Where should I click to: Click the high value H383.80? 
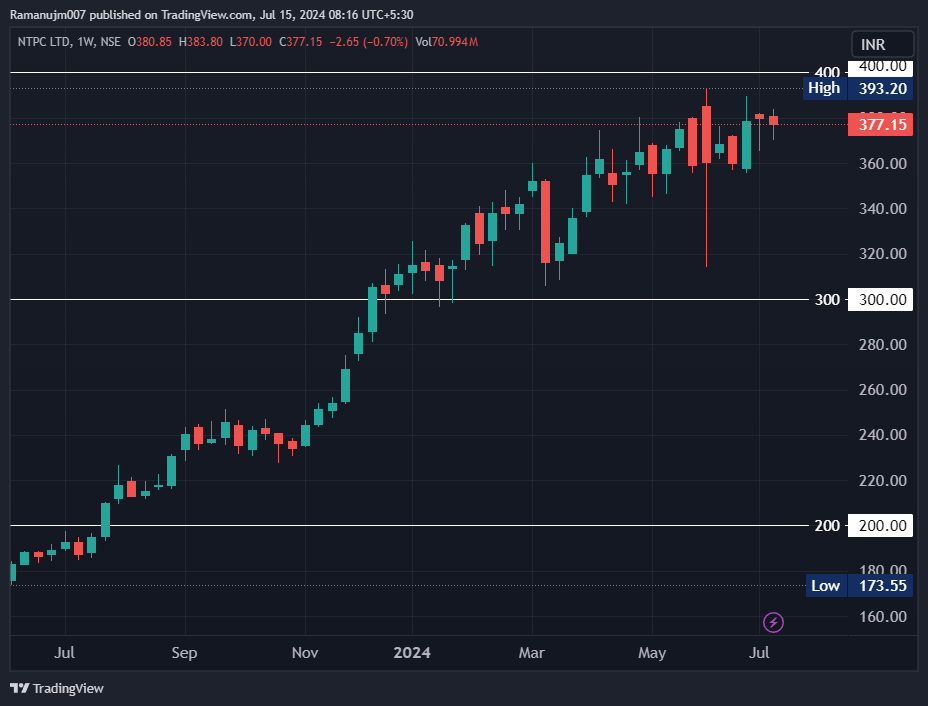tap(201, 42)
